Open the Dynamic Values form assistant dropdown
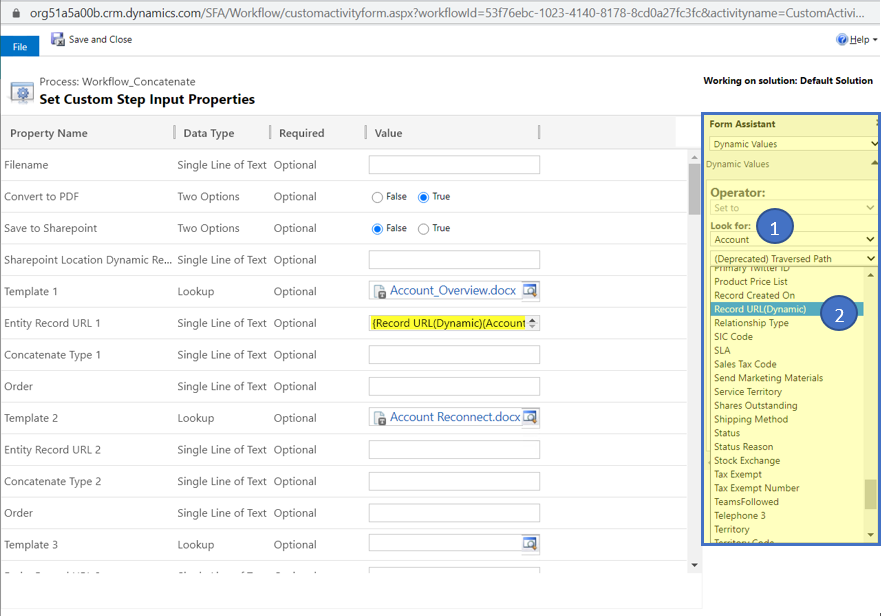Viewport: 881px width, 616px height. pyautogui.click(x=793, y=144)
